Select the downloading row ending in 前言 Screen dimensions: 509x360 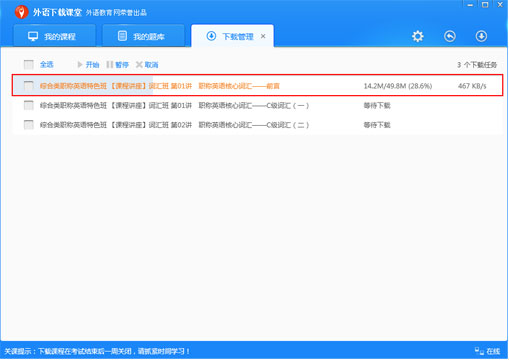[257, 86]
